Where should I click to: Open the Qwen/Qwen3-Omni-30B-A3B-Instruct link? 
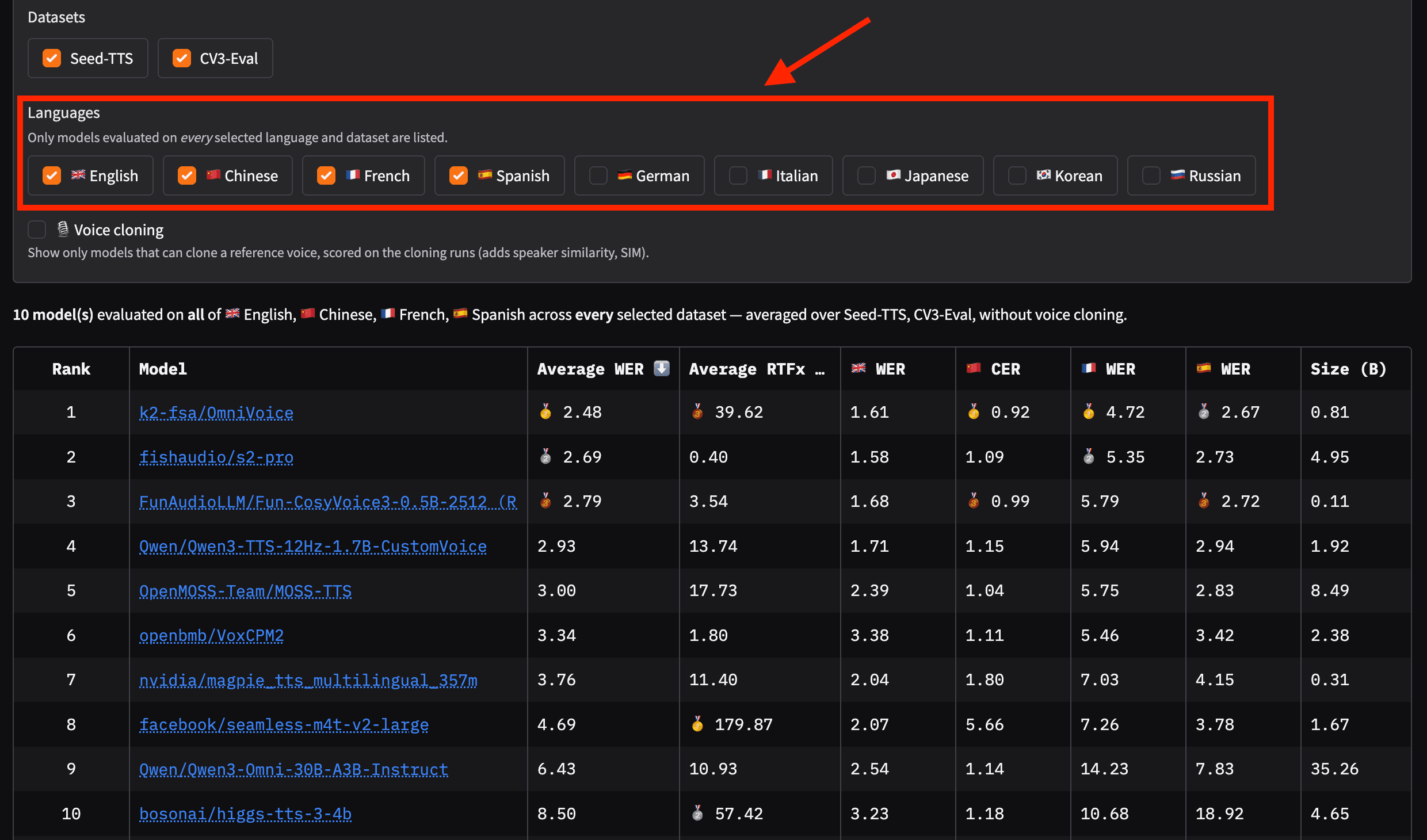pos(293,769)
